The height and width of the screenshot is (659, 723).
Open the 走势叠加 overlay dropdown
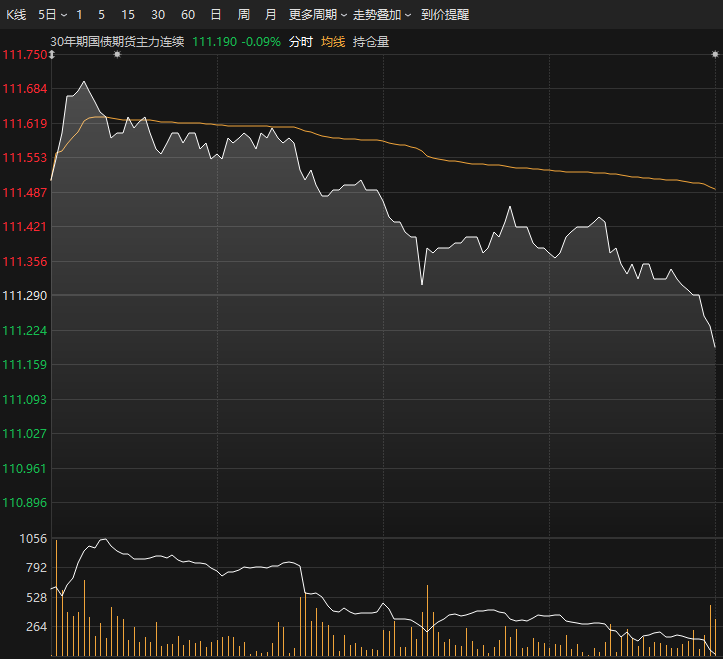point(382,15)
